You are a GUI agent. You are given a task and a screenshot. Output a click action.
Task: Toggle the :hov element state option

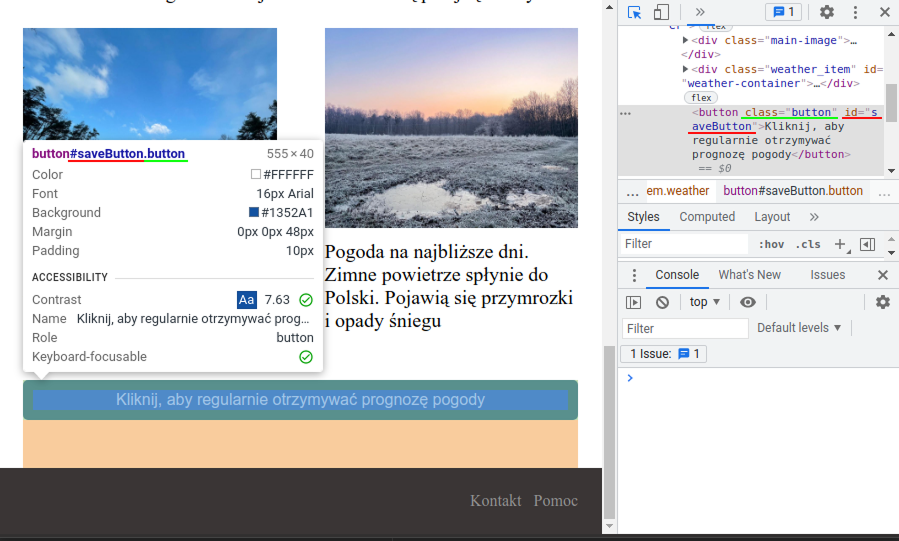click(x=771, y=244)
